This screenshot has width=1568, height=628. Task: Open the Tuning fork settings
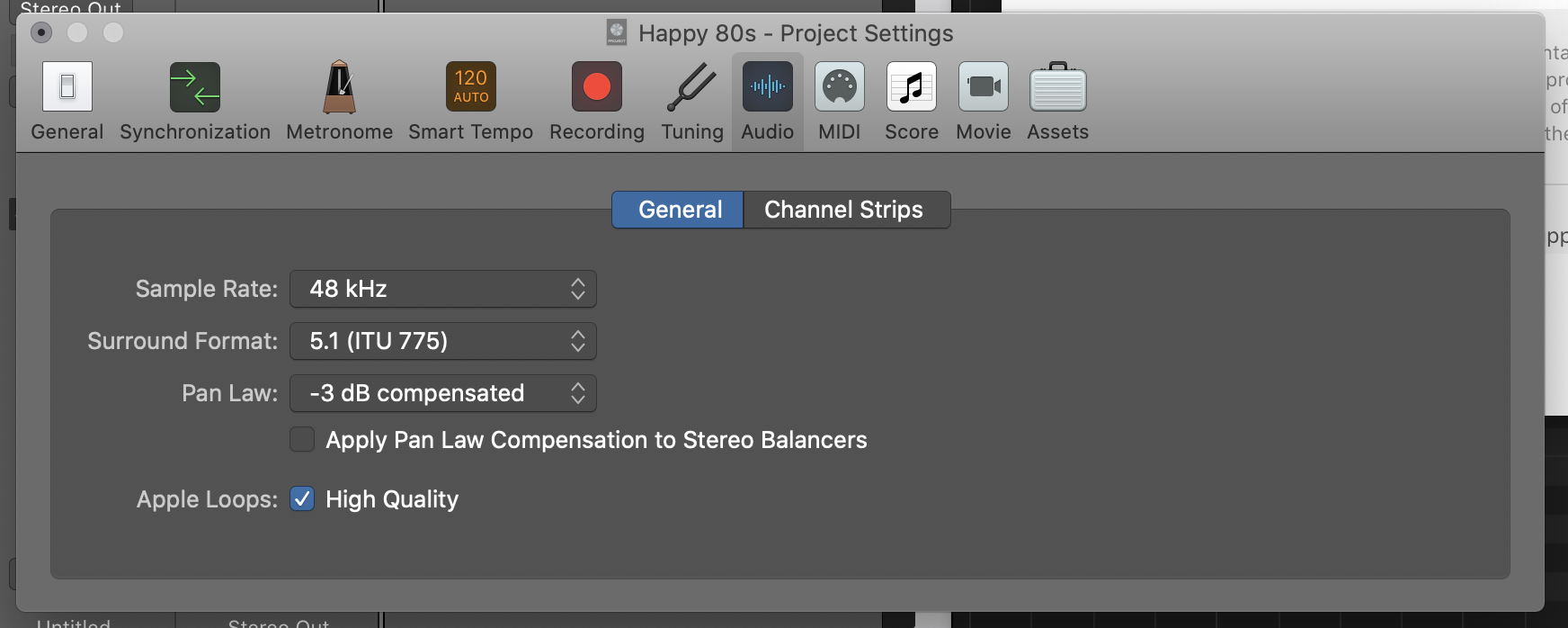691,87
